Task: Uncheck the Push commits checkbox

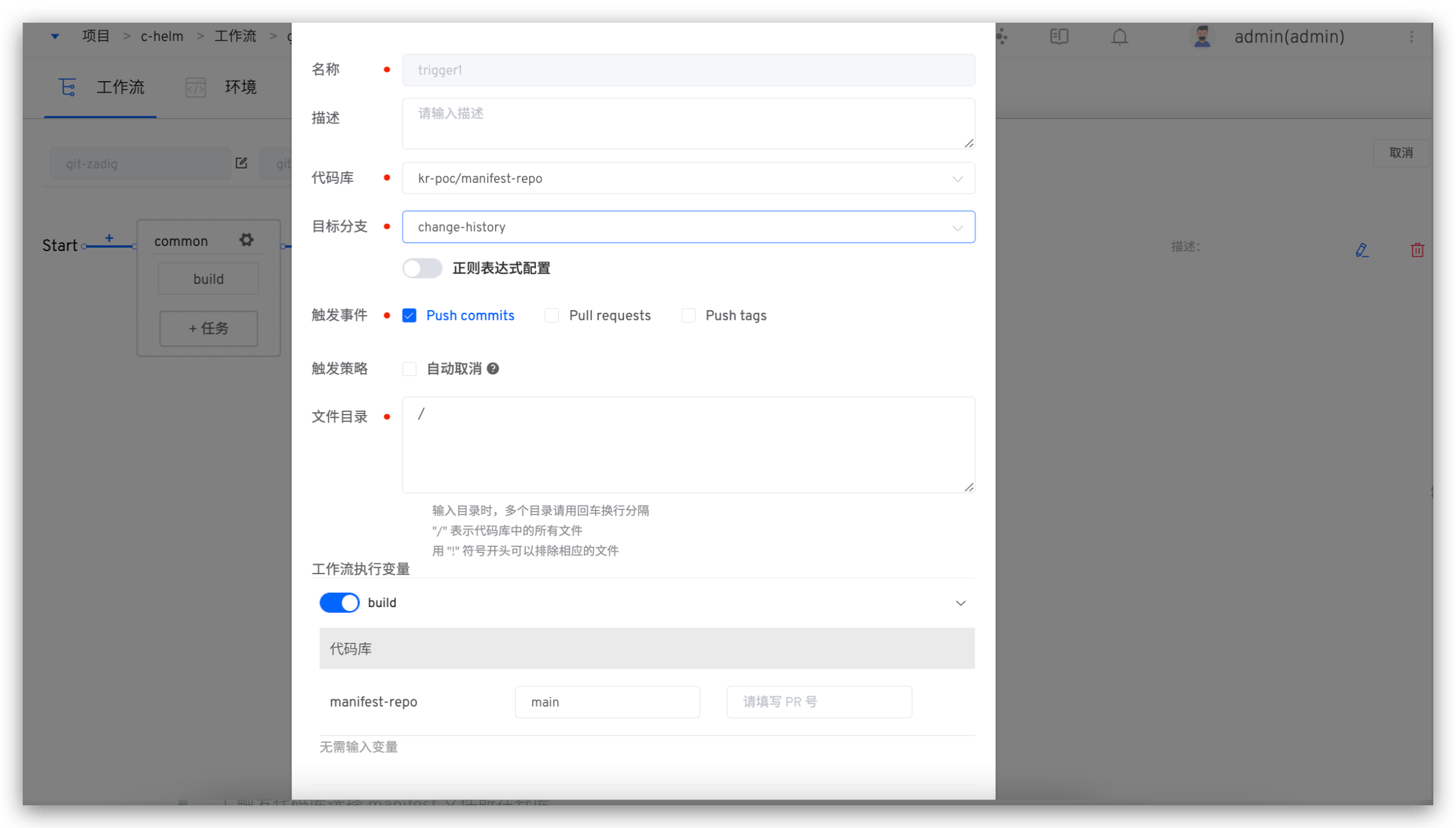Action: coord(409,316)
